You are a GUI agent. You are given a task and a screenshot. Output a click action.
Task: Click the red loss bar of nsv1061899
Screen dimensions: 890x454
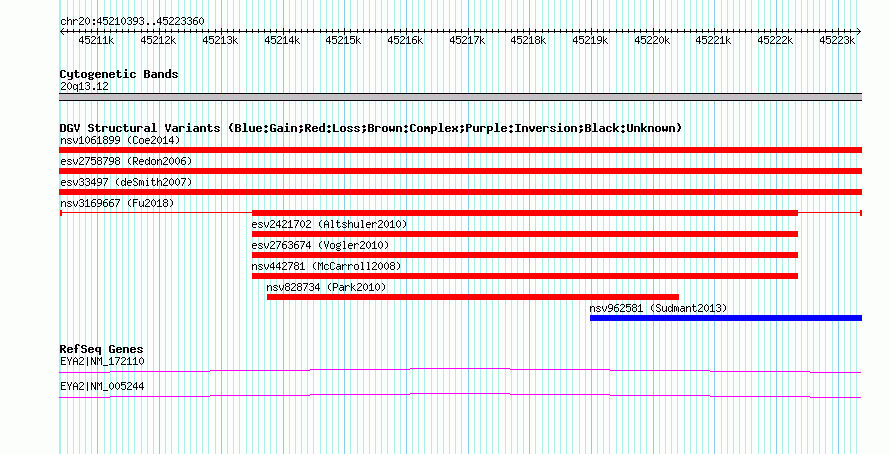point(460,150)
